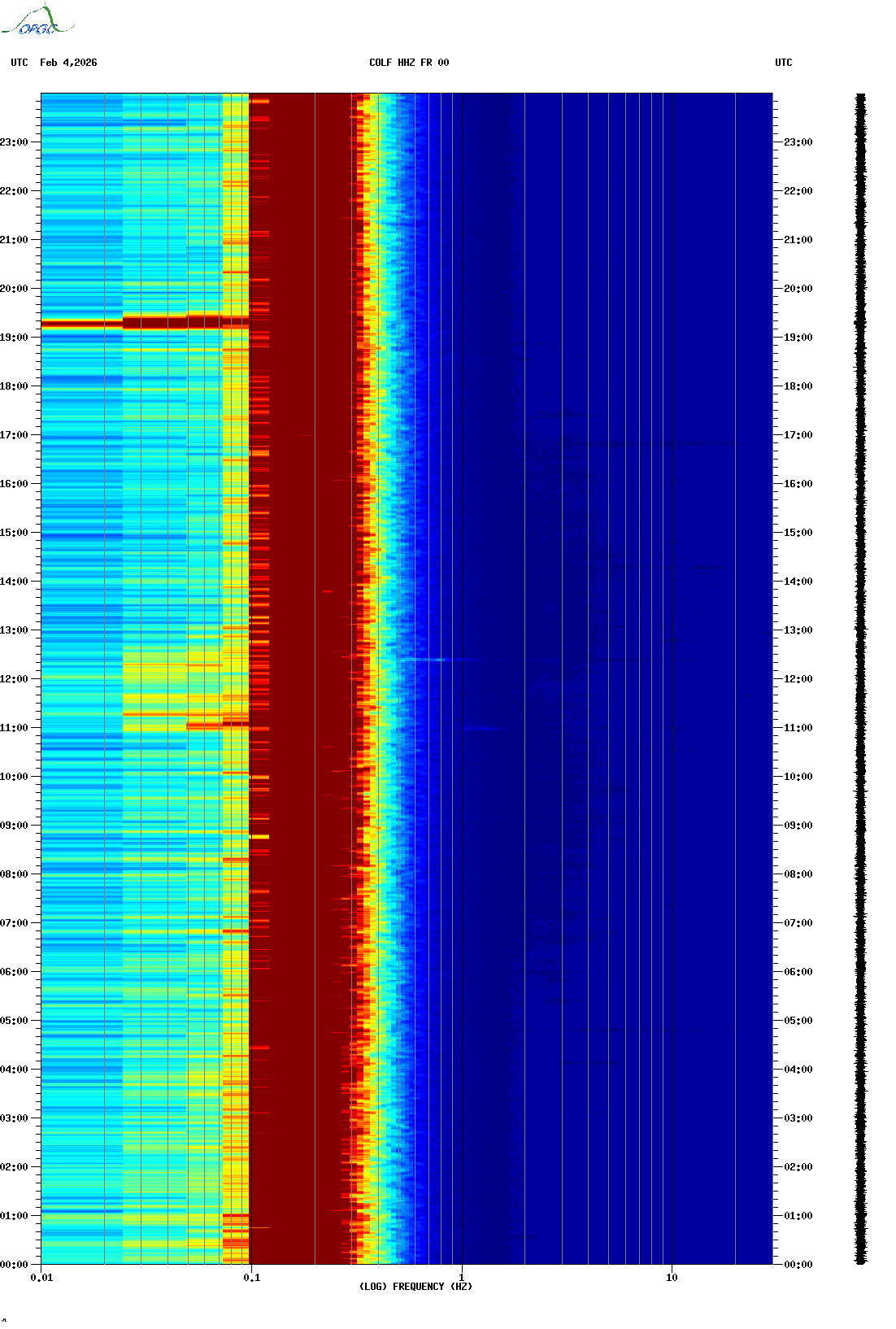Click the UTC label at top left
Viewport: 896px width, 1329px height.
20,63
